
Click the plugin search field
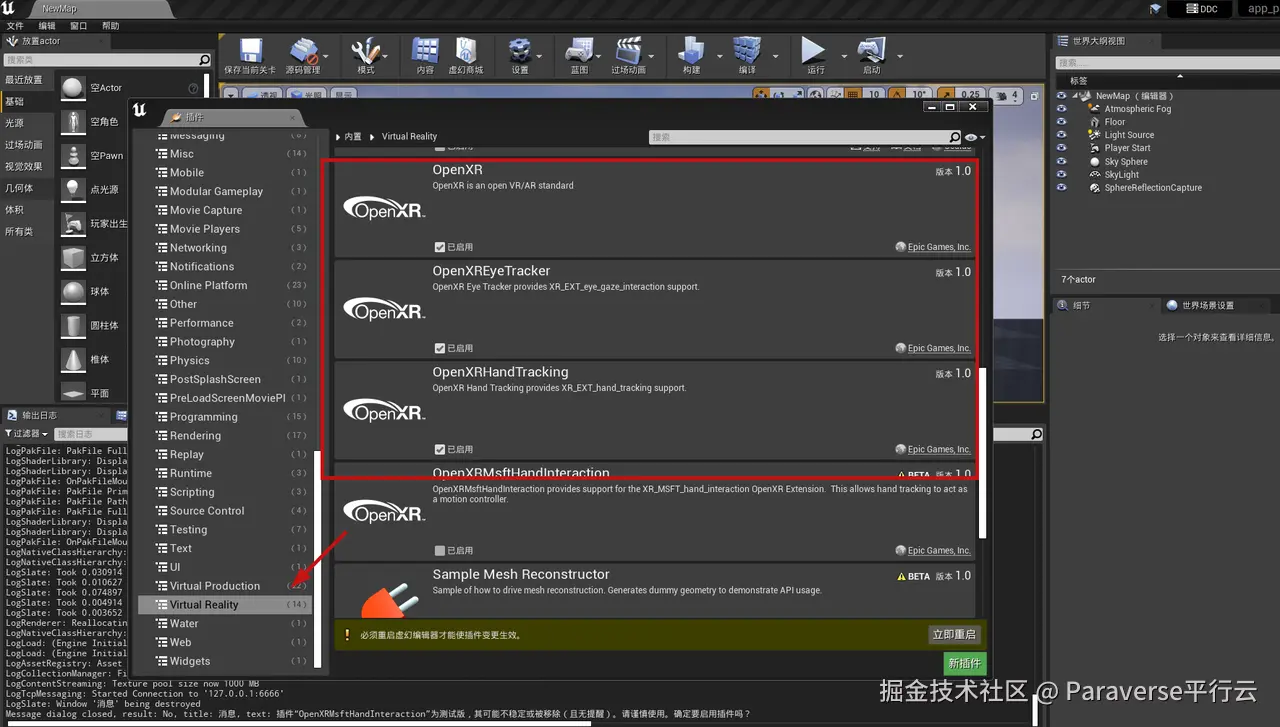[806, 137]
